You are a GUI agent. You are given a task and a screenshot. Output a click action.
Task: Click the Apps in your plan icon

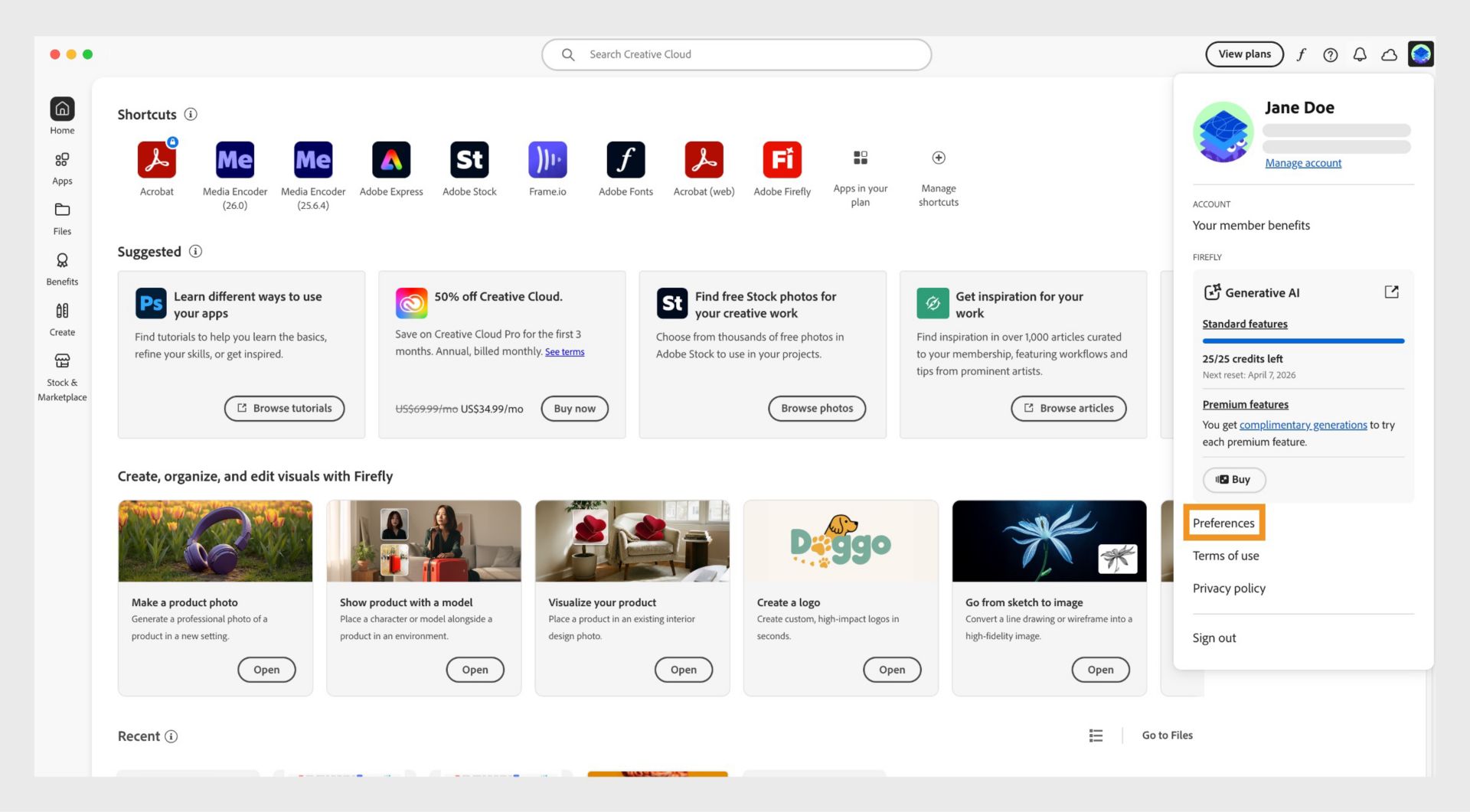tap(861, 158)
